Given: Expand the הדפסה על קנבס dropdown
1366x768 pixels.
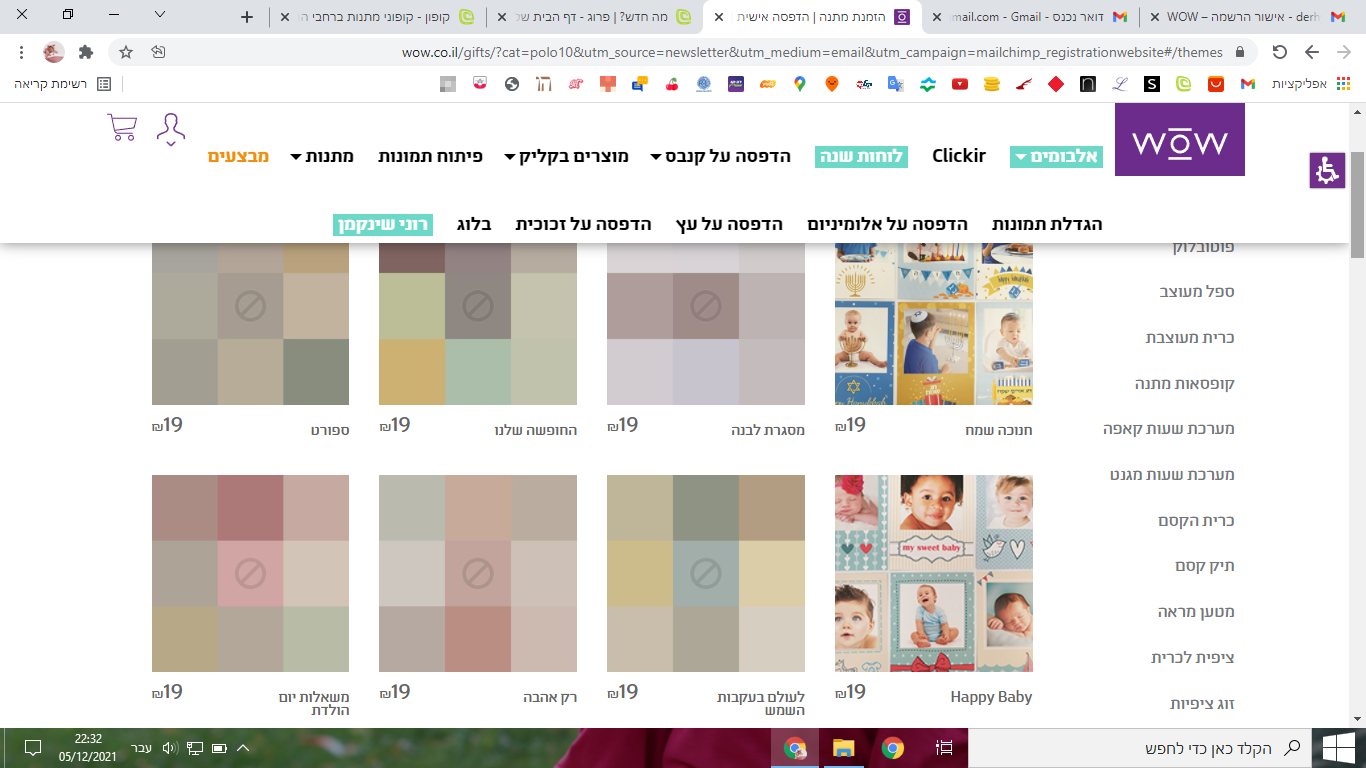Looking at the screenshot, I should tap(721, 156).
